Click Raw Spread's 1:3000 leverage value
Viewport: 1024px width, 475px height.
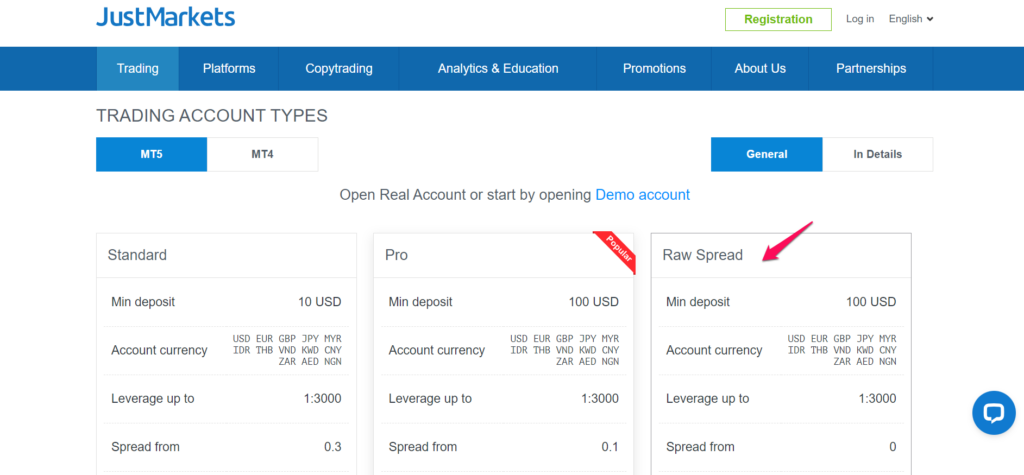coord(878,399)
